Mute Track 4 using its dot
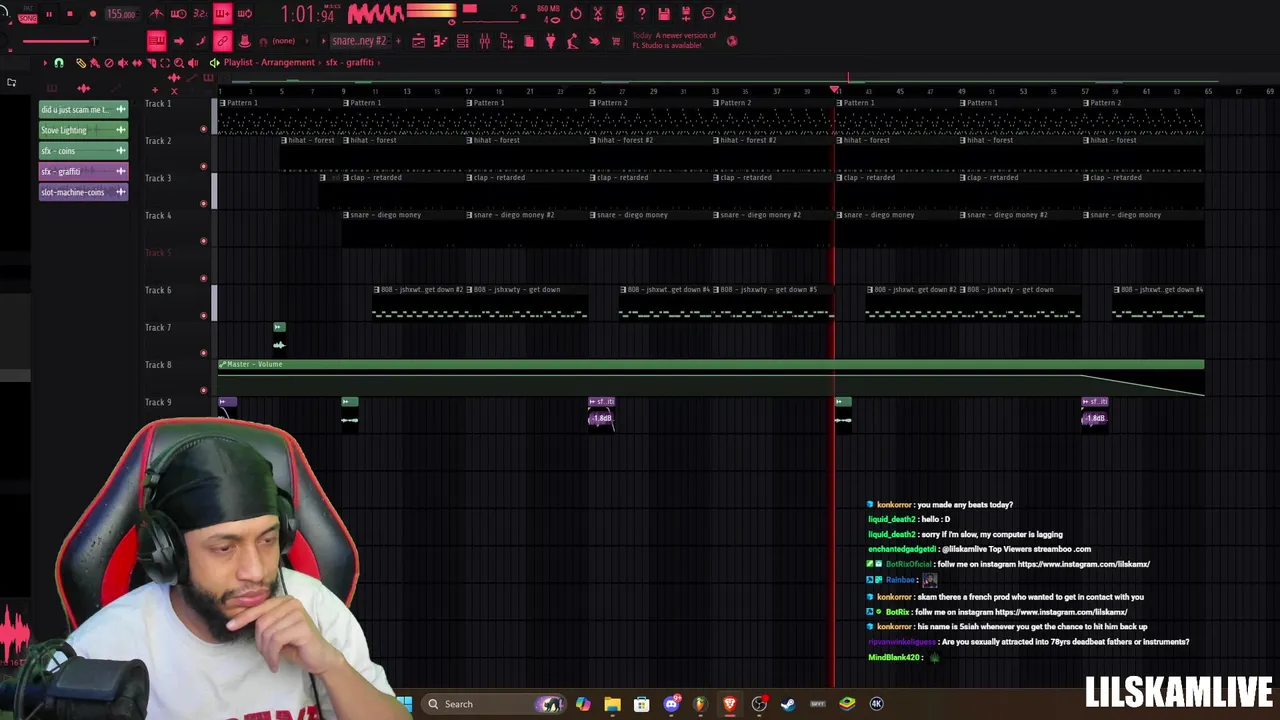The image size is (1280, 720). 204,241
